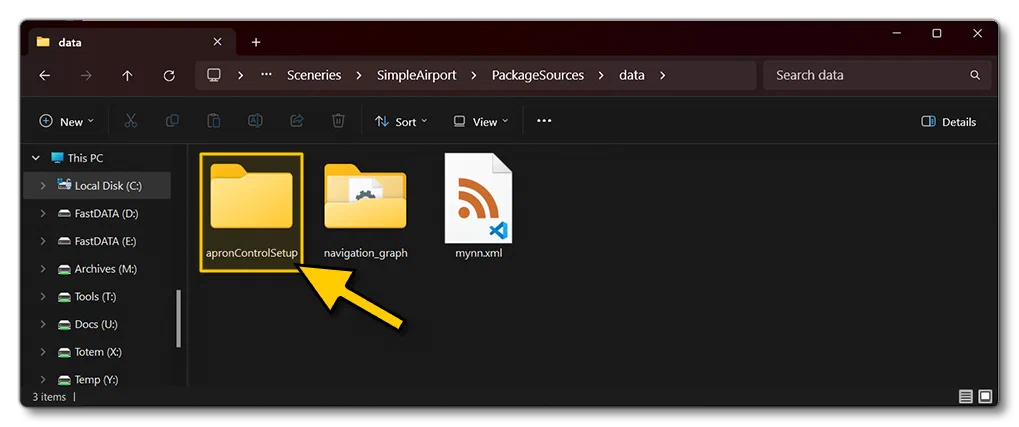Viewport: 1019px width, 427px height.
Task: Click the Rename icon in toolbar
Action: (x=255, y=121)
